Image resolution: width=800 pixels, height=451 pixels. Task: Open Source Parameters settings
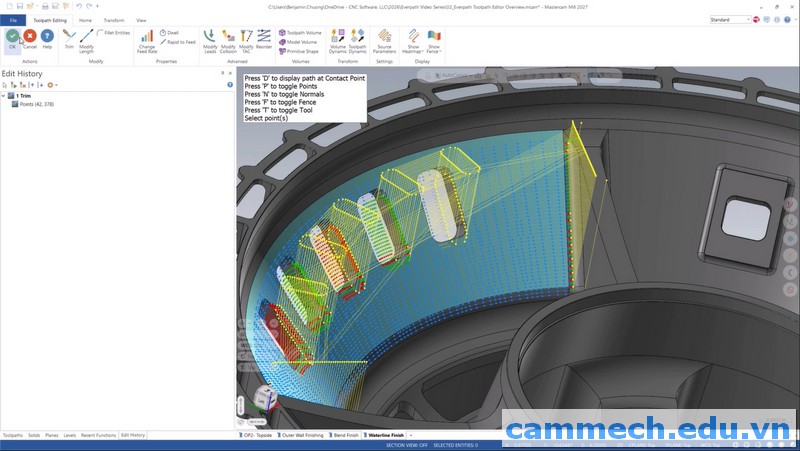(x=384, y=41)
